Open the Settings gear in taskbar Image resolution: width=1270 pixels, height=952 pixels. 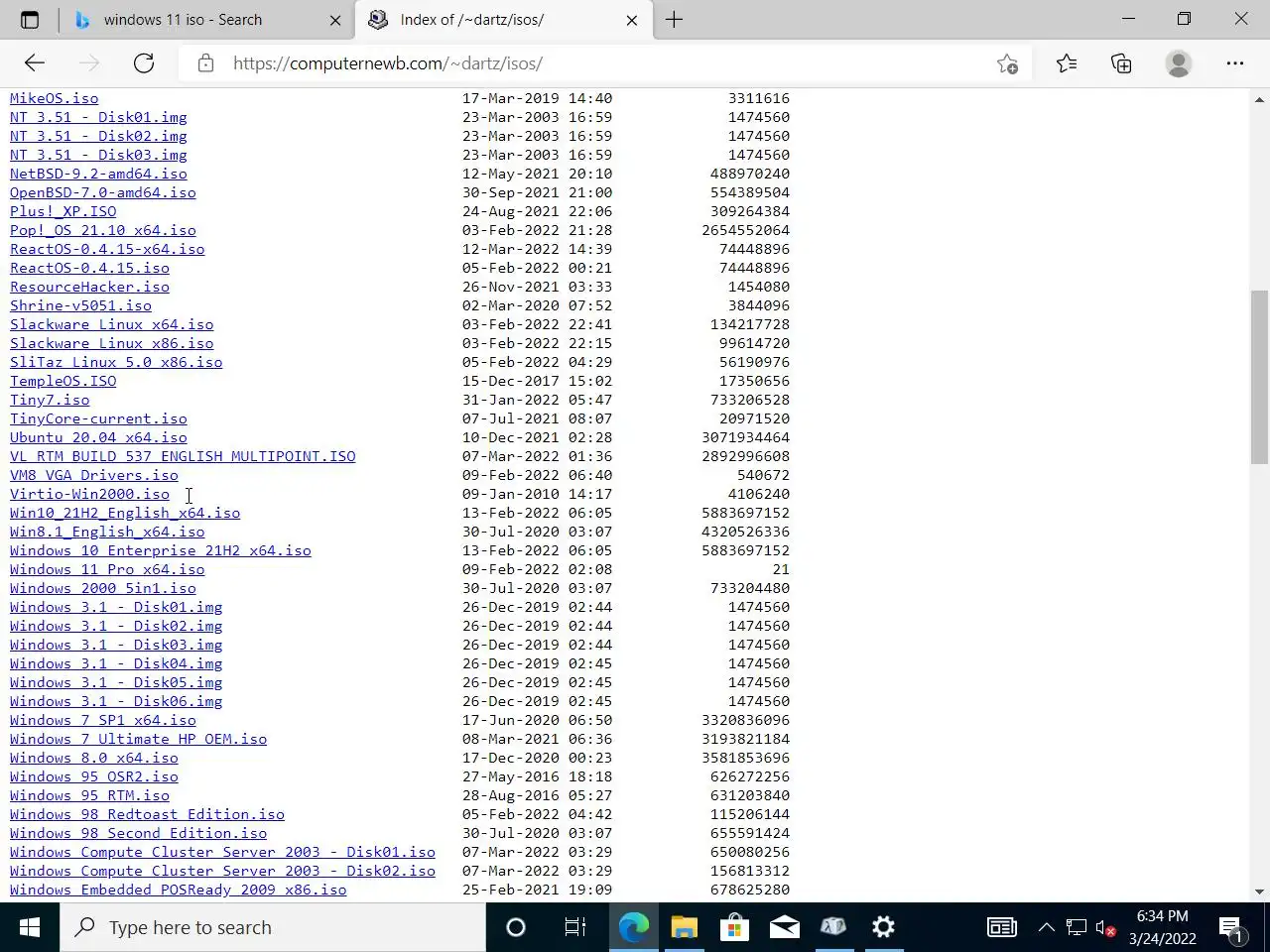(883, 927)
